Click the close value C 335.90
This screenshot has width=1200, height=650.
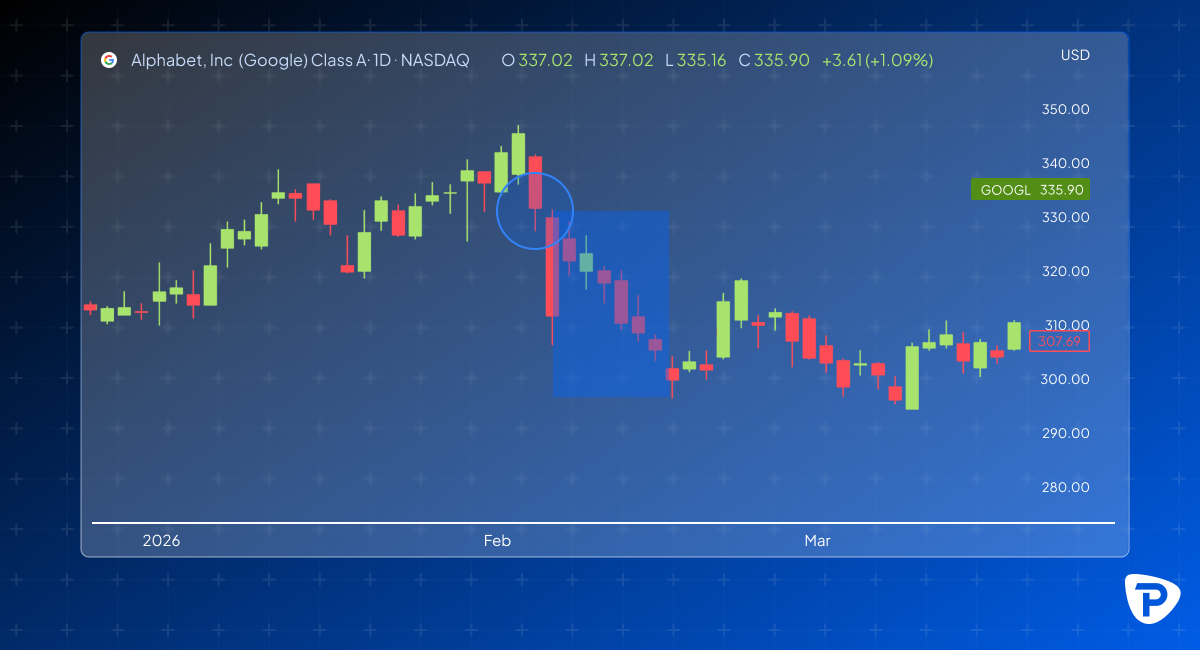(774, 60)
